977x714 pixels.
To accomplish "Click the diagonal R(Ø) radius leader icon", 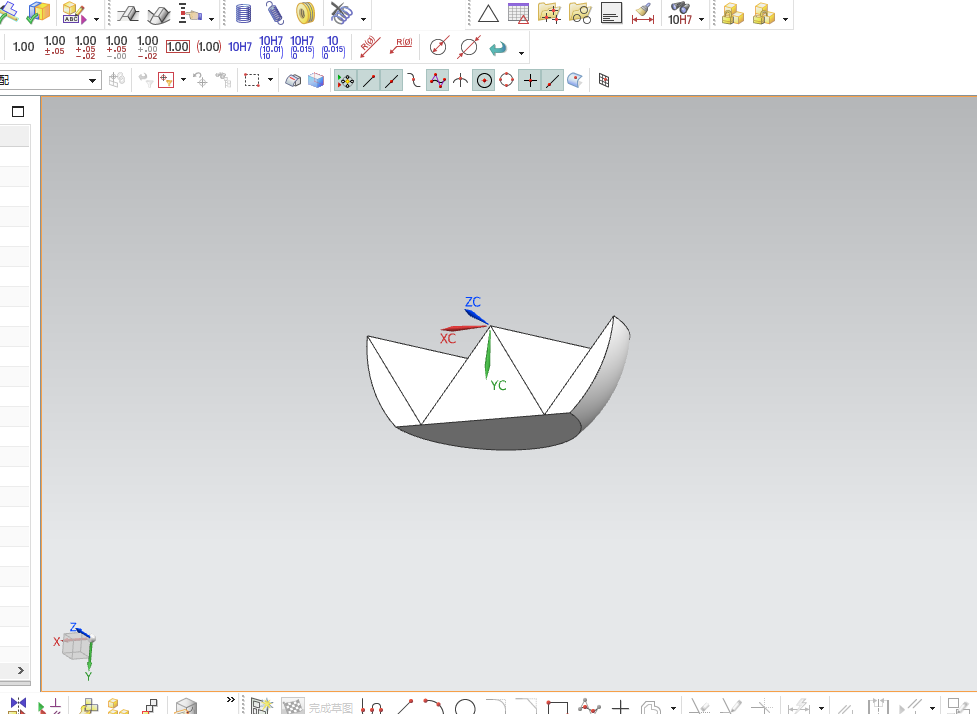I will coord(370,47).
